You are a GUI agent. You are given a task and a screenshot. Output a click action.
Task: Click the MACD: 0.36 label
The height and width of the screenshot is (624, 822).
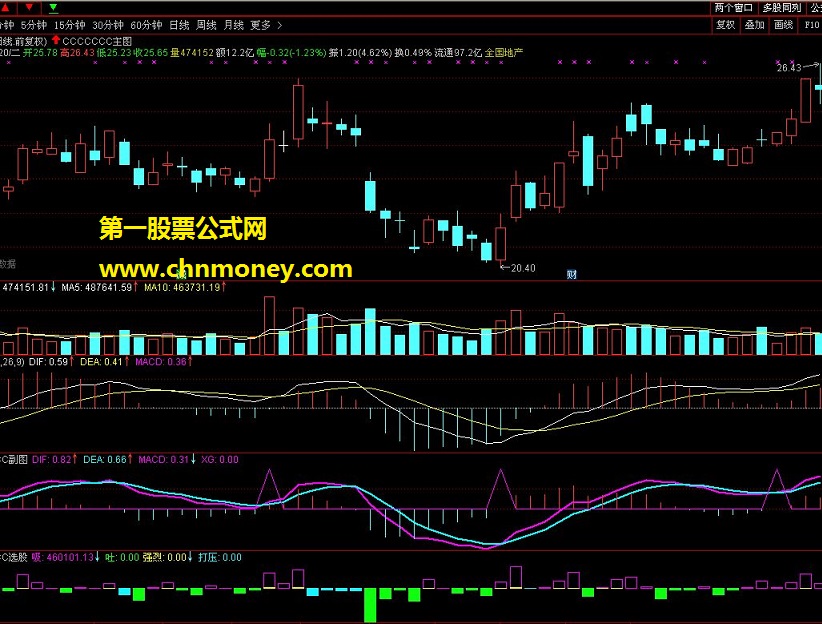point(160,362)
